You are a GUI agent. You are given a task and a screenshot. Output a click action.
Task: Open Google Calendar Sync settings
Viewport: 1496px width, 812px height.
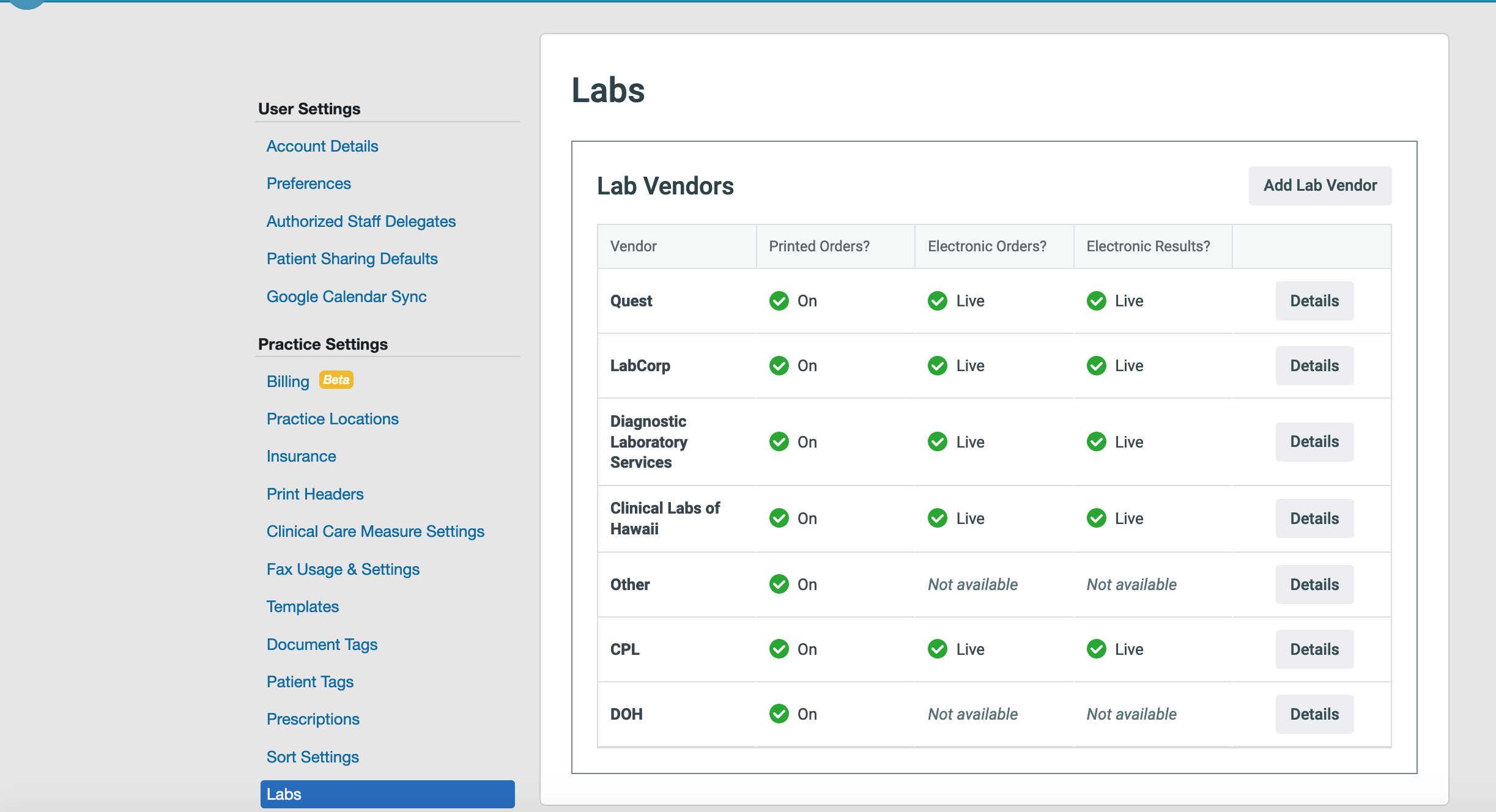(346, 297)
